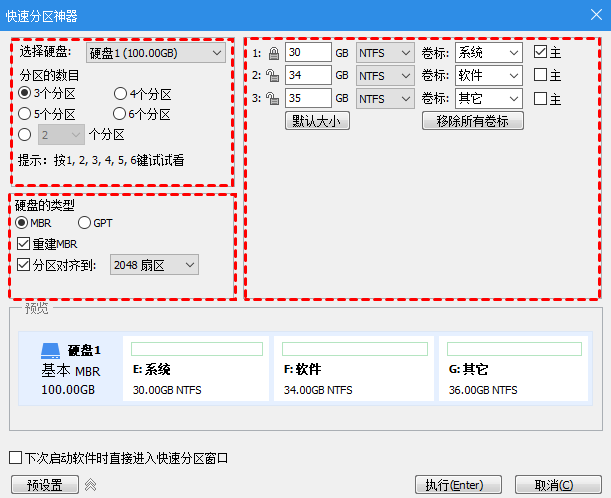Viewport: 611px width, 498px height.
Task: Uncheck 主 for partition 1 系统
Action: (x=540, y=52)
